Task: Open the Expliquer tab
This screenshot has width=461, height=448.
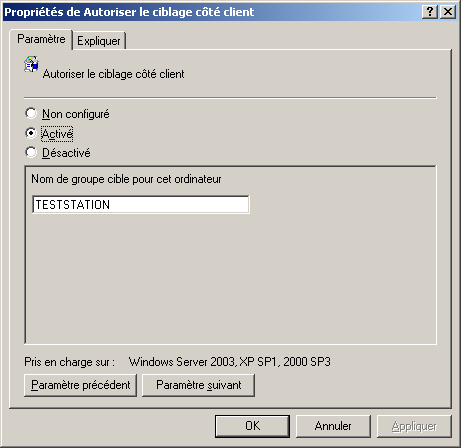Action: [x=99, y=41]
